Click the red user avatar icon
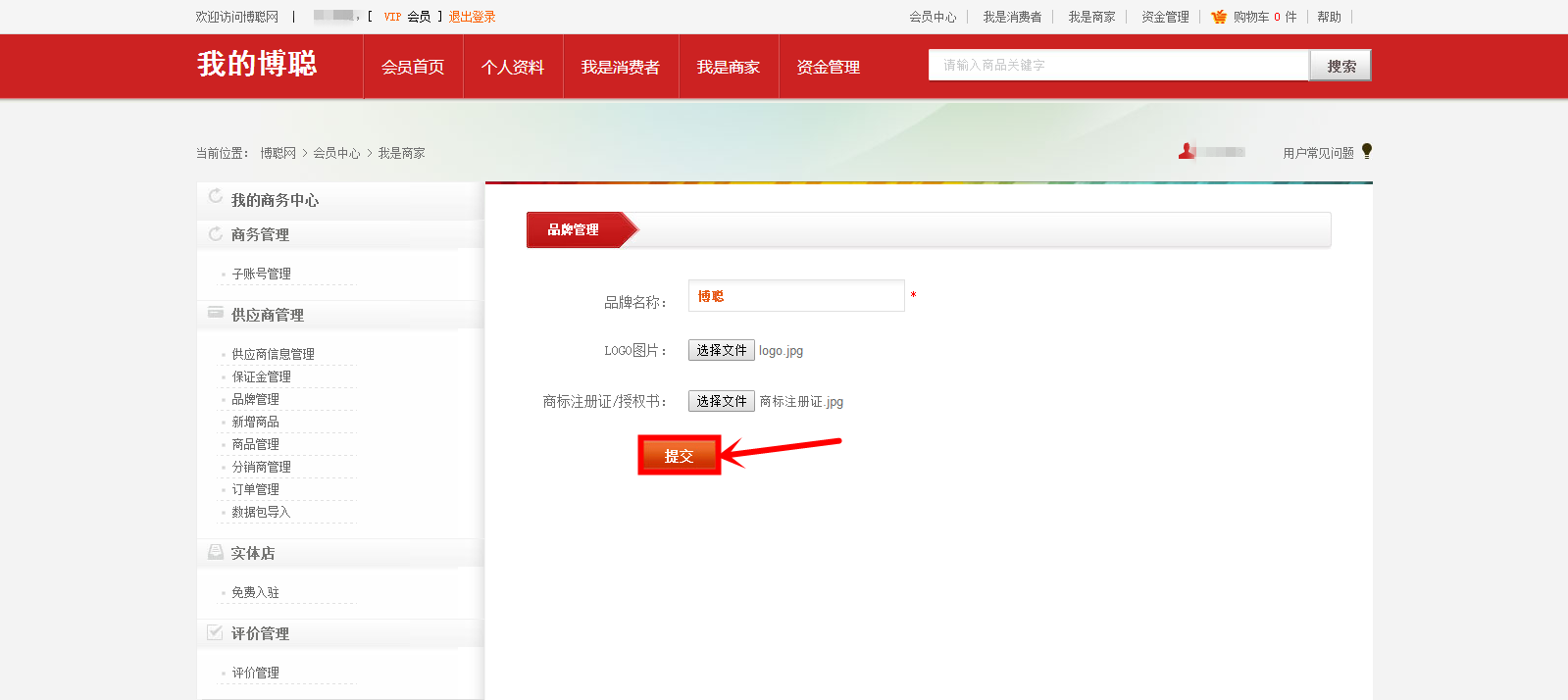 [1187, 151]
